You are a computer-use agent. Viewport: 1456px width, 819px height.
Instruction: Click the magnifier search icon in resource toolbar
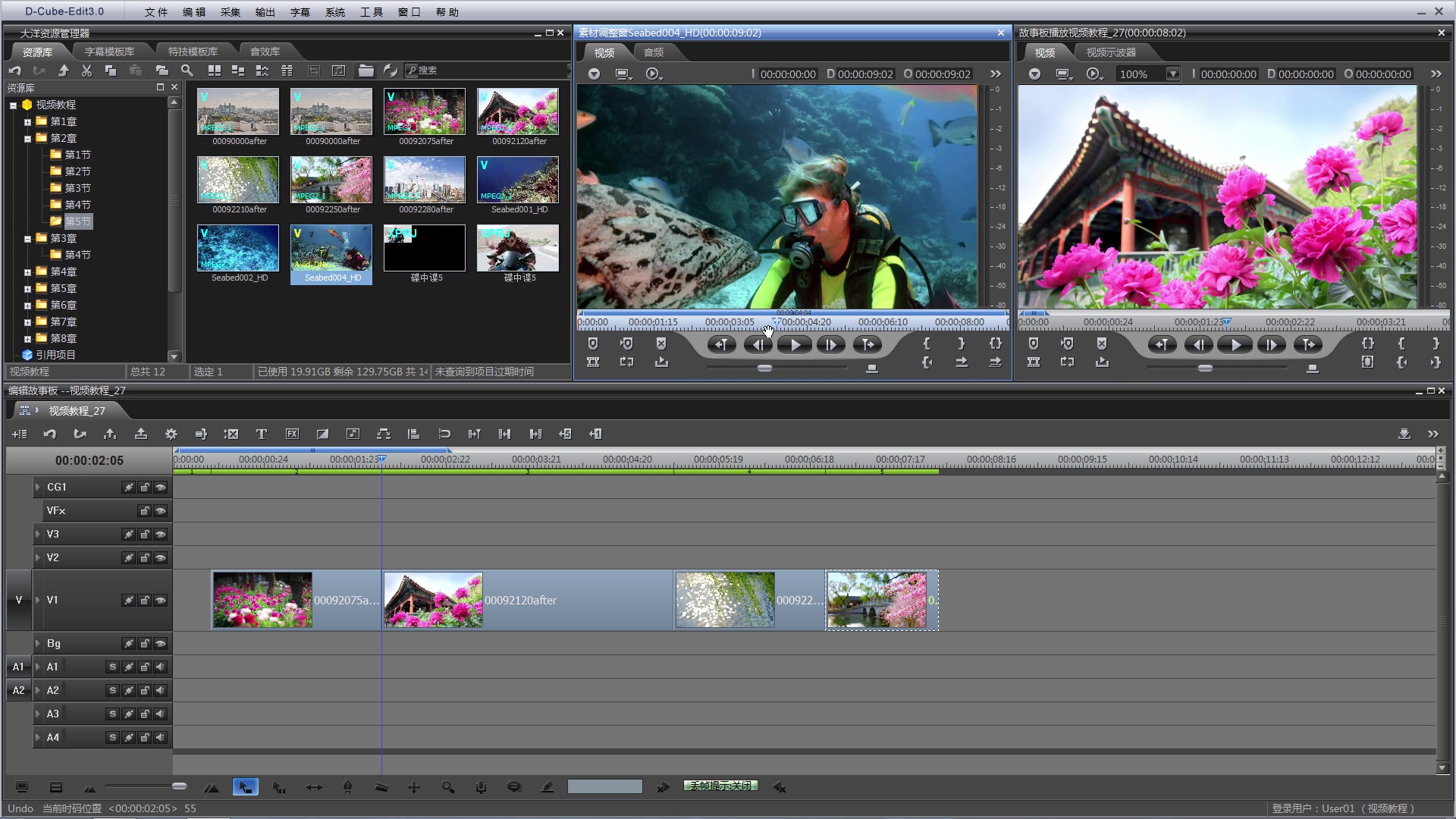coord(187,71)
